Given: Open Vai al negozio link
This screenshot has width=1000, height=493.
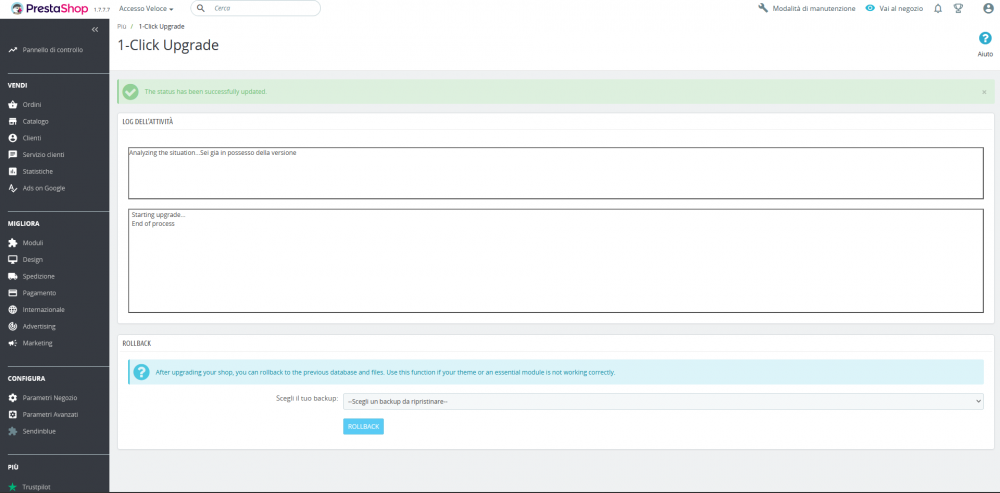Looking at the screenshot, I should click(901, 9).
